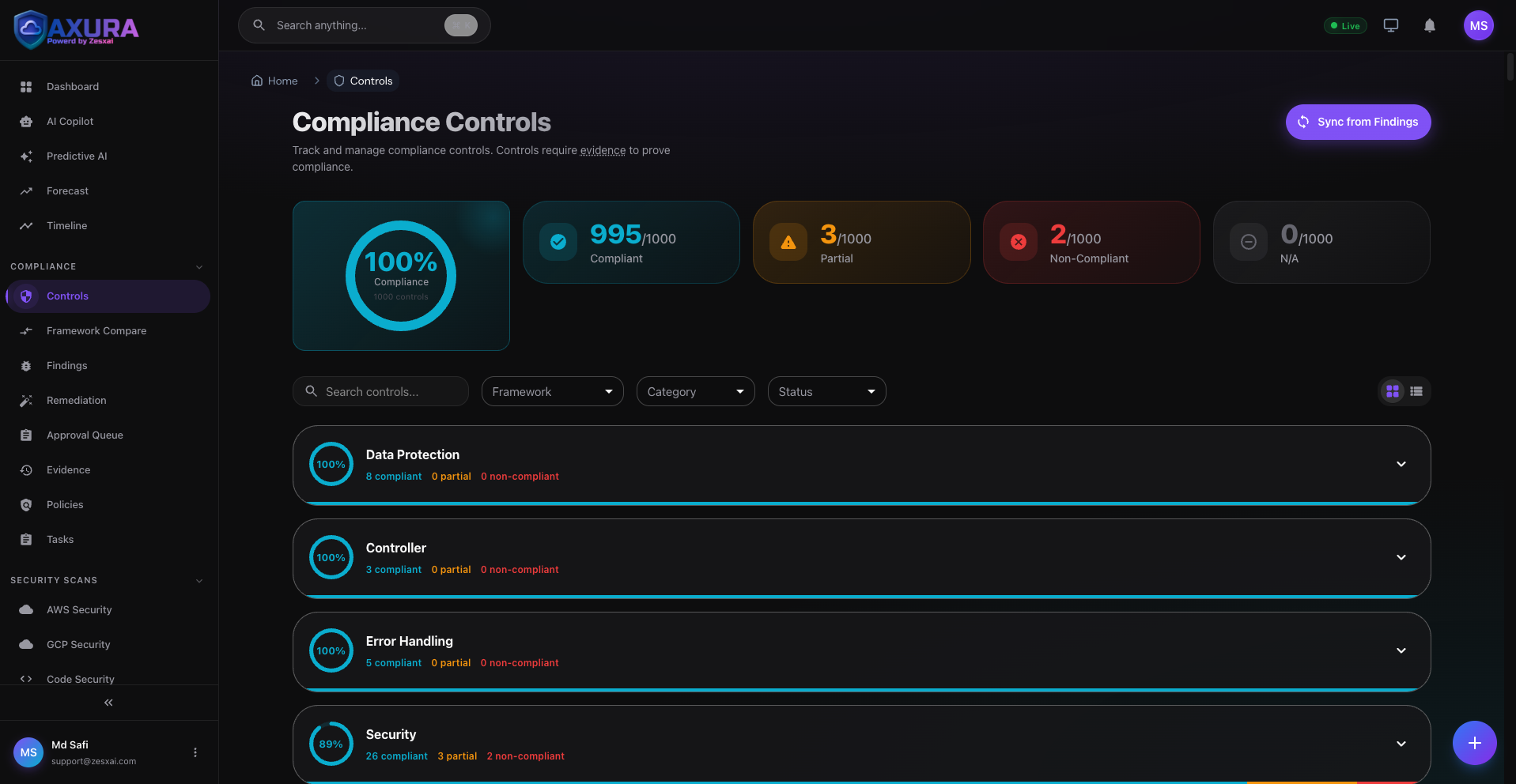Open Evidence menu item
1516x784 pixels.
(108, 470)
